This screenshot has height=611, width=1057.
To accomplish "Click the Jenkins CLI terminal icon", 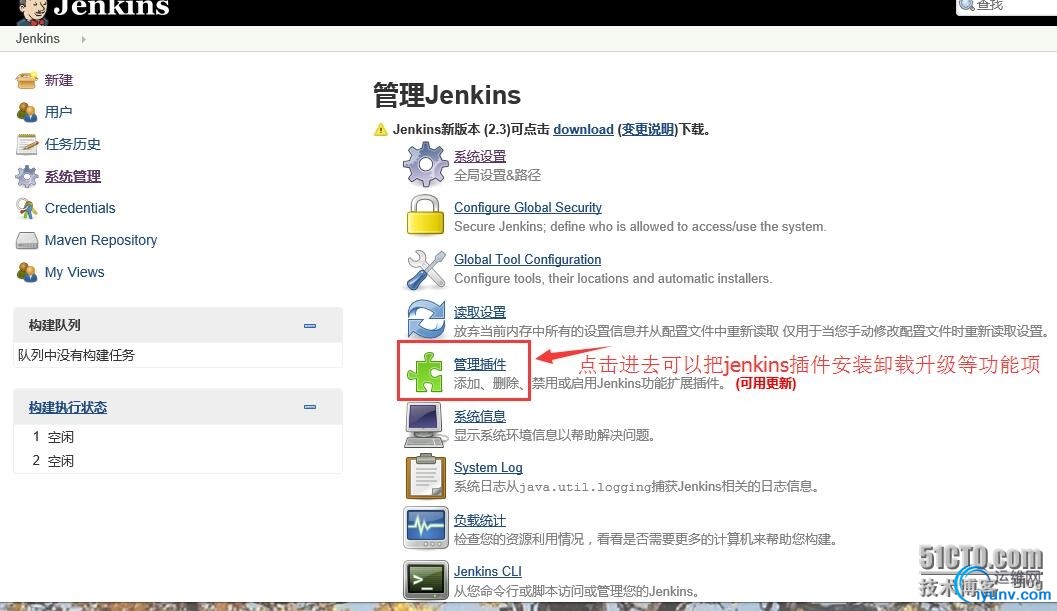I will click(425, 580).
